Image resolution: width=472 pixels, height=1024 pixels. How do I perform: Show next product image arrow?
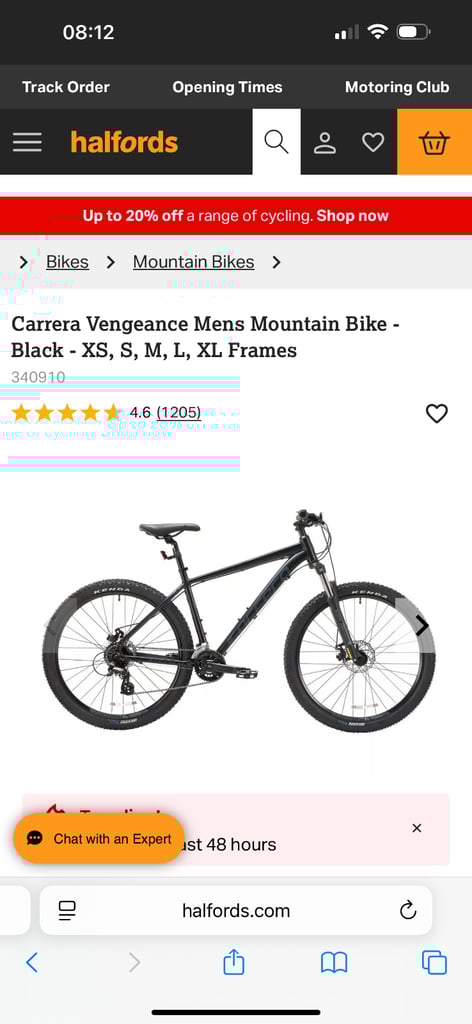[422, 626]
